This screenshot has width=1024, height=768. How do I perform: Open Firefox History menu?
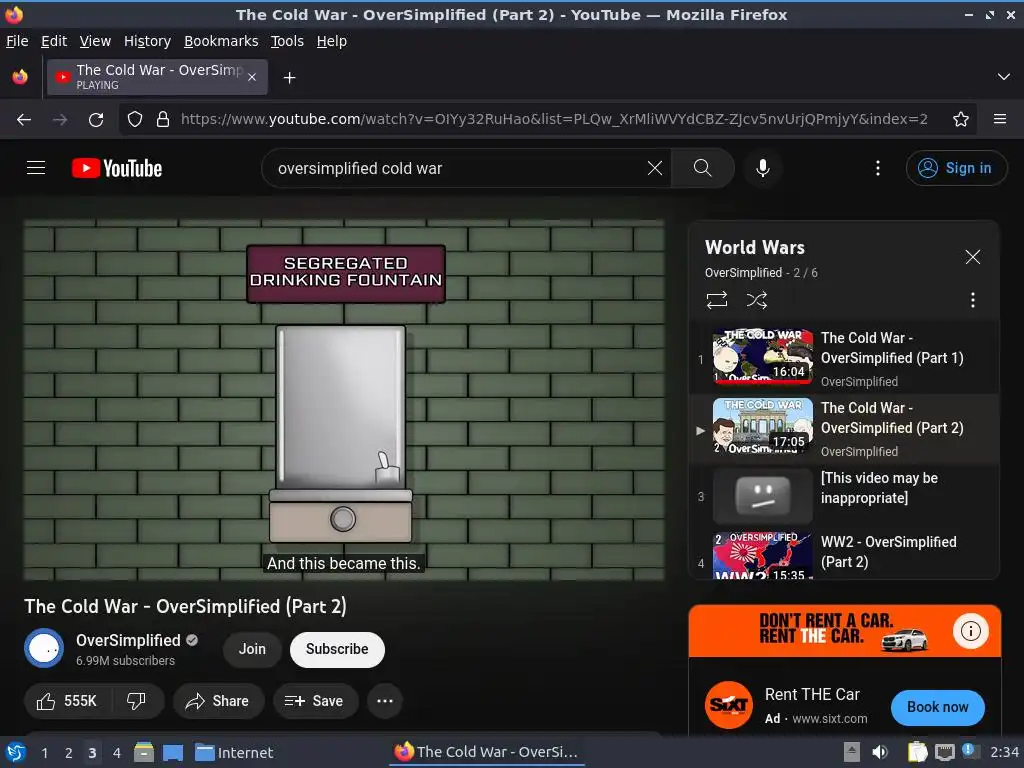tap(147, 41)
